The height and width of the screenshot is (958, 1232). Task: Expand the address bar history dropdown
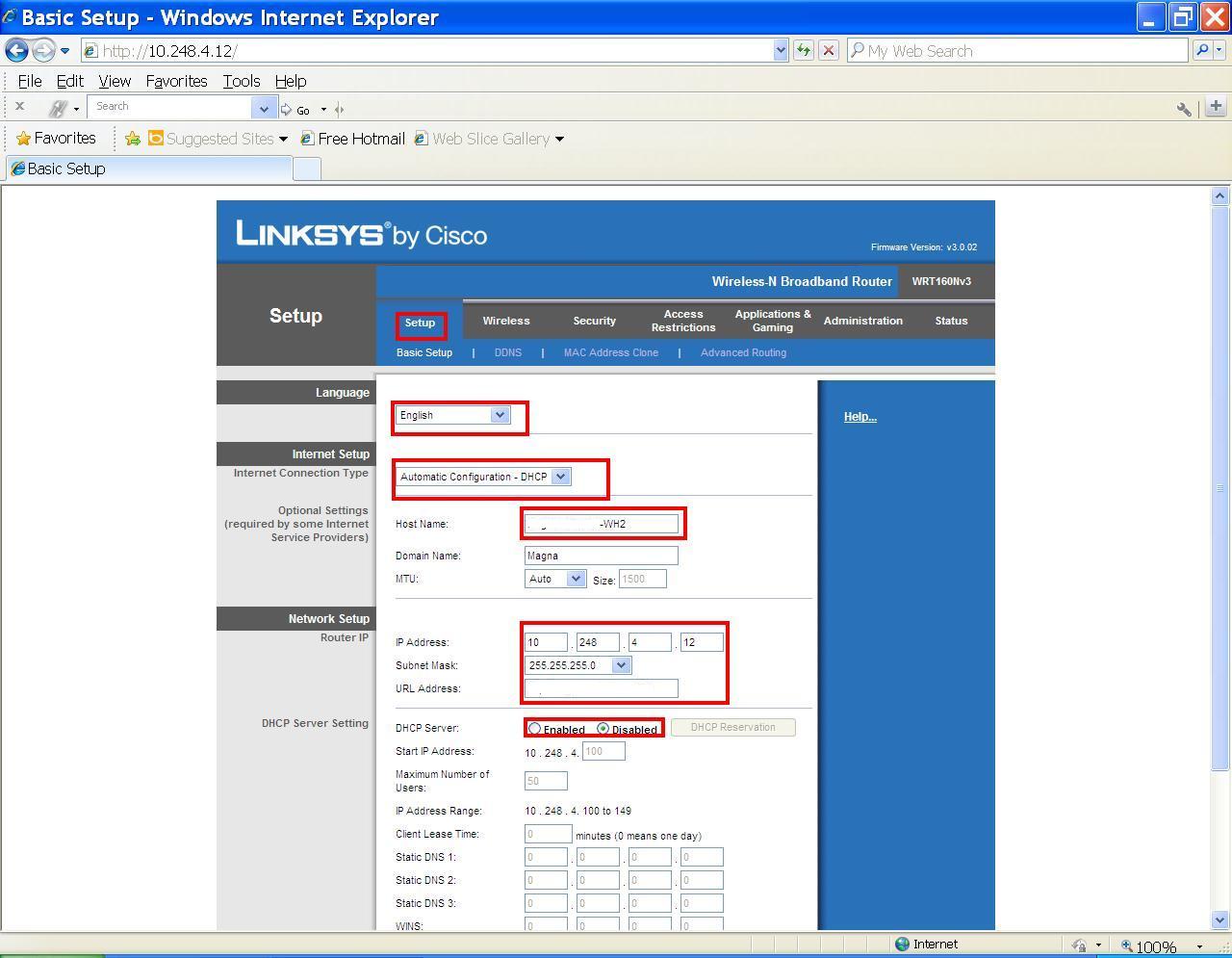coord(781,51)
